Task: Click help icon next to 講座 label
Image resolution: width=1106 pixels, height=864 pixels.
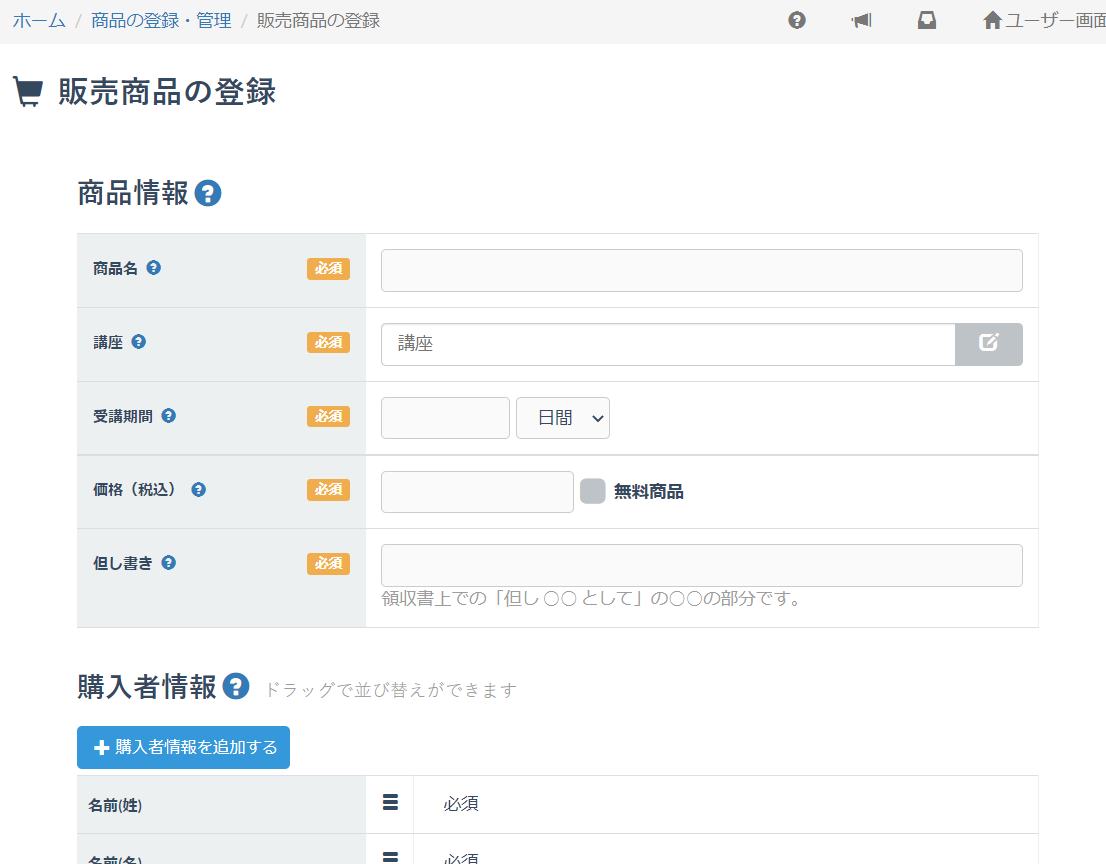Action: tap(139, 342)
